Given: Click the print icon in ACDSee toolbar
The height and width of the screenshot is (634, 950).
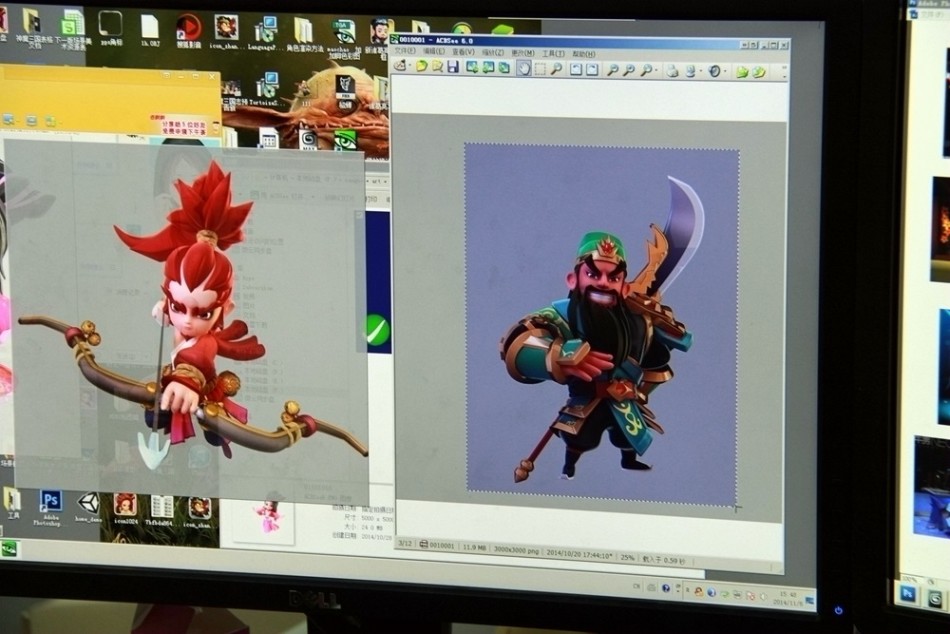Looking at the screenshot, I should 672,72.
